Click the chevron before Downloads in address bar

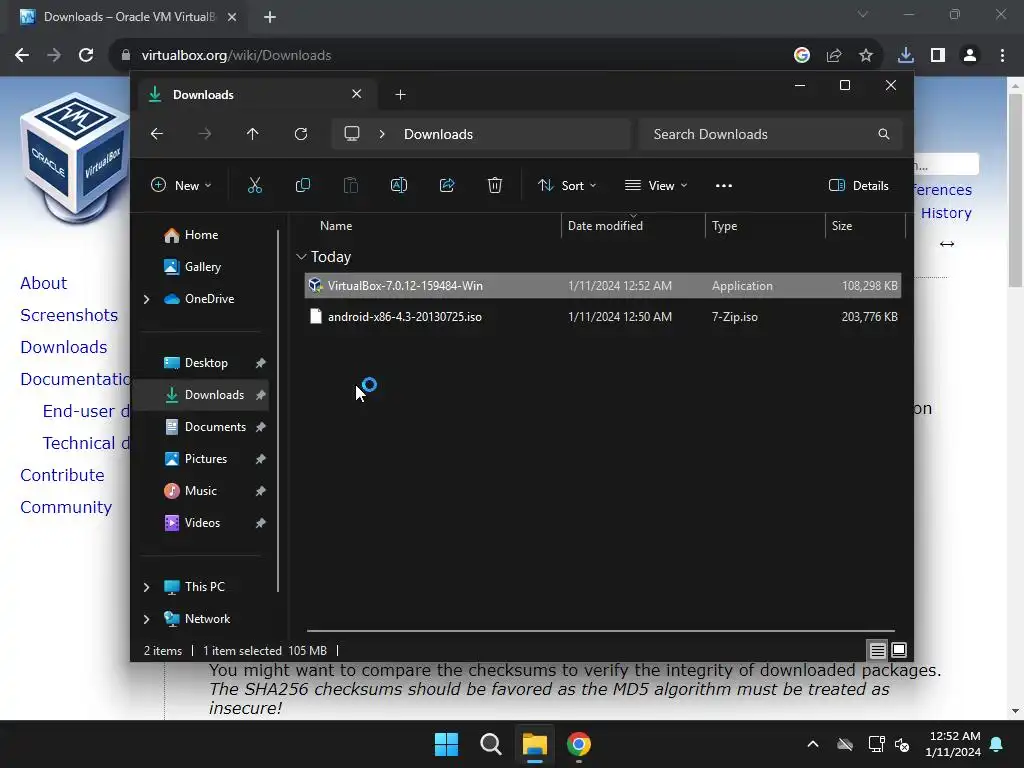tap(382, 134)
